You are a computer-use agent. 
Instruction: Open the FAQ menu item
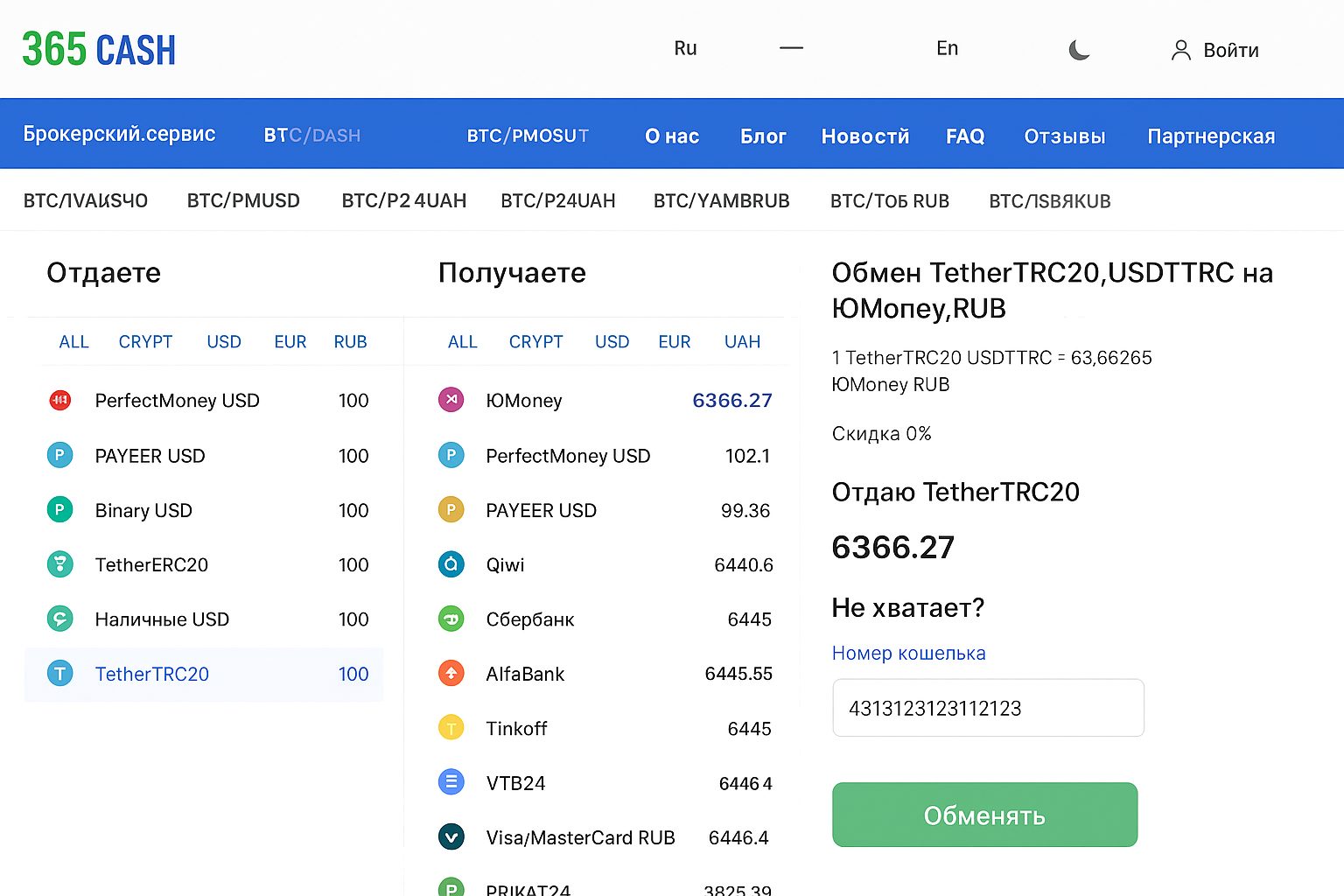pos(964,136)
